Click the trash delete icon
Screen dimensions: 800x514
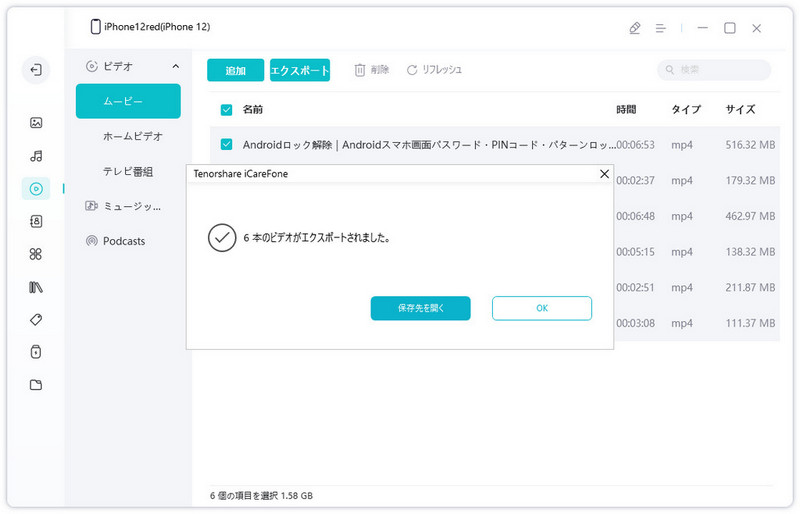pos(360,70)
